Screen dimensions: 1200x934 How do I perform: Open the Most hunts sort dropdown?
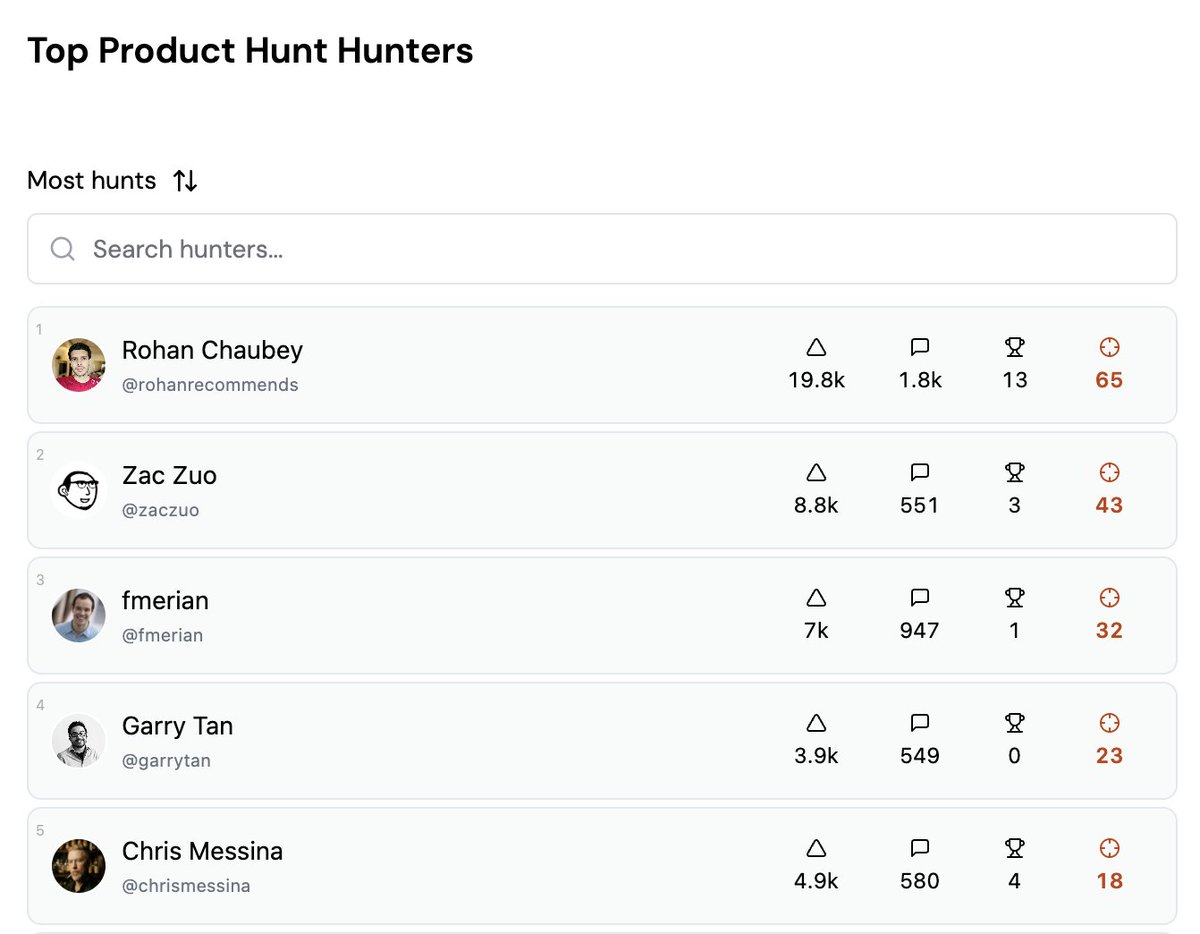tap(92, 181)
